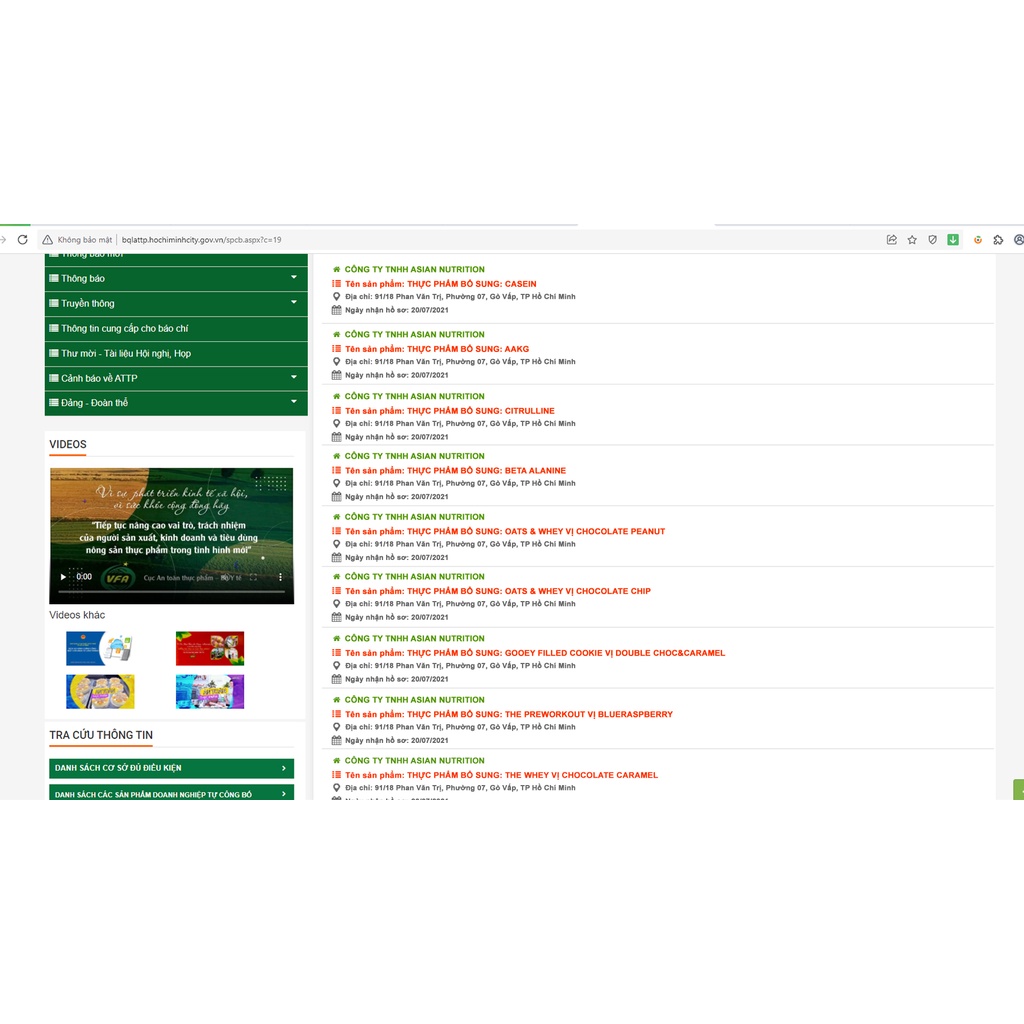Open 'Đảng - Đoàn thể' menu item

176,403
